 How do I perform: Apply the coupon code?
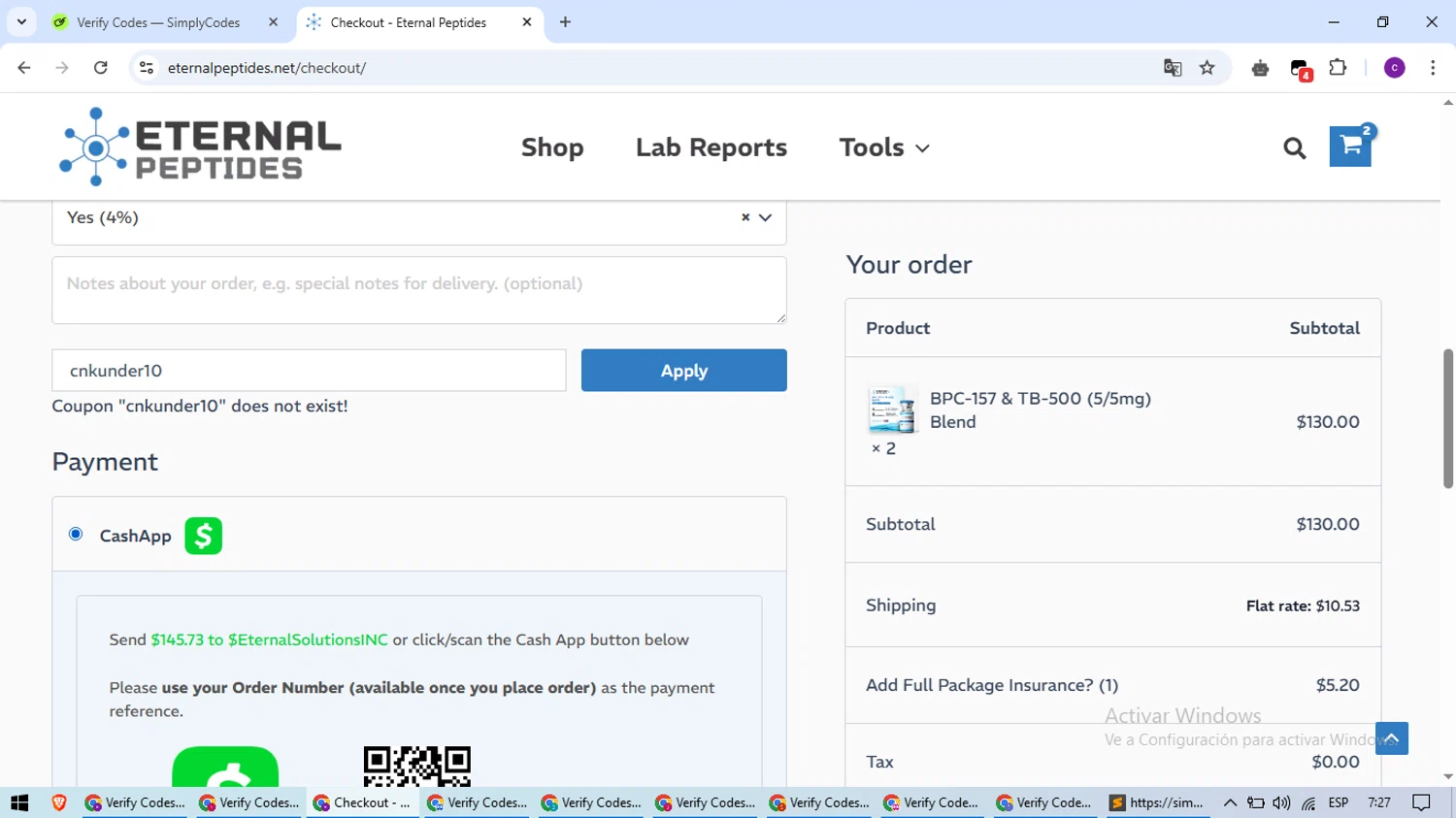click(x=684, y=371)
